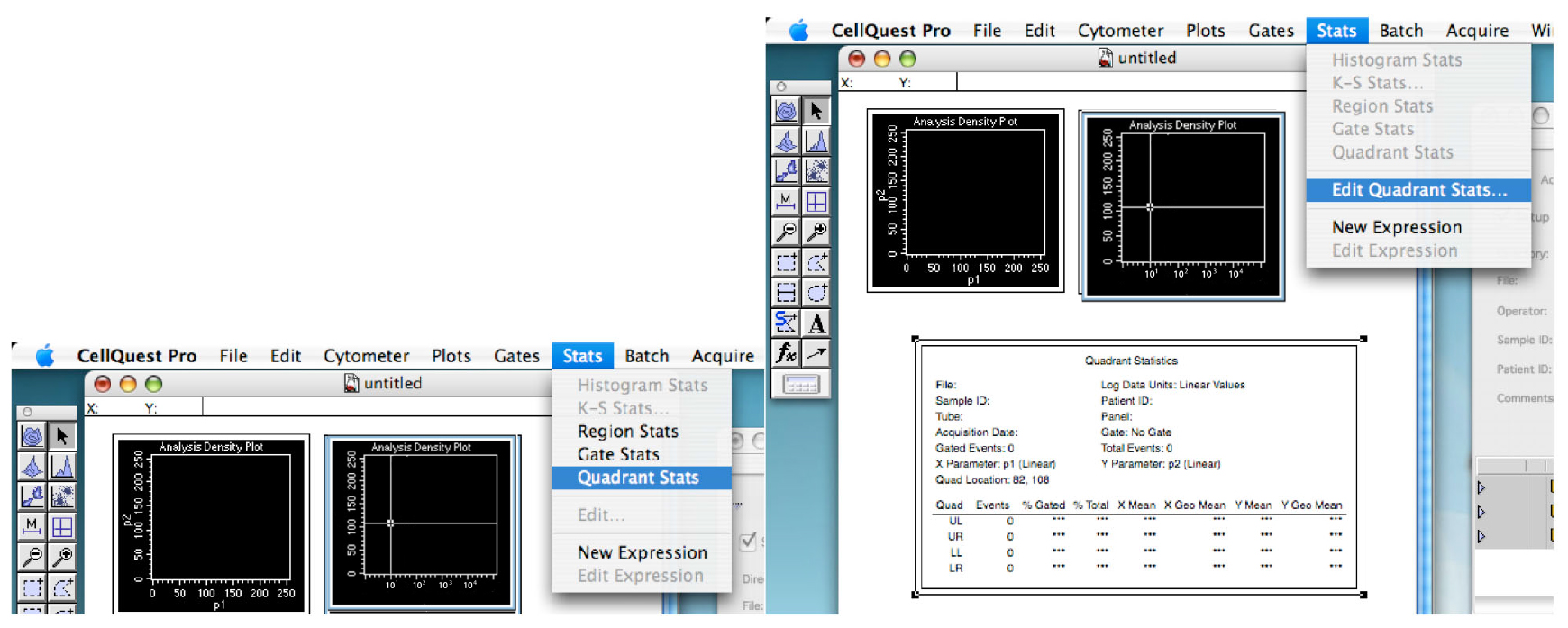
Task: Select the statistics table tool below palette
Action: click(800, 385)
